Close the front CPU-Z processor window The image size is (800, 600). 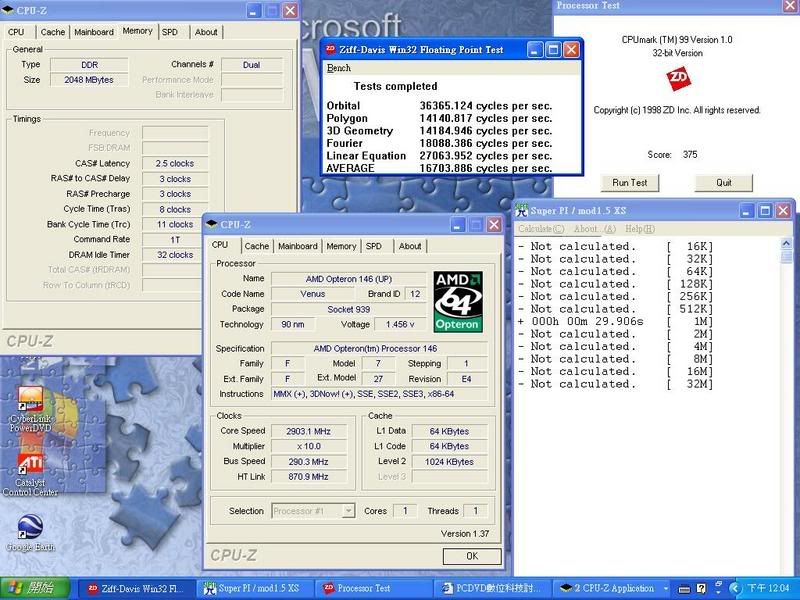pyautogui.click(x=494, y=224)
